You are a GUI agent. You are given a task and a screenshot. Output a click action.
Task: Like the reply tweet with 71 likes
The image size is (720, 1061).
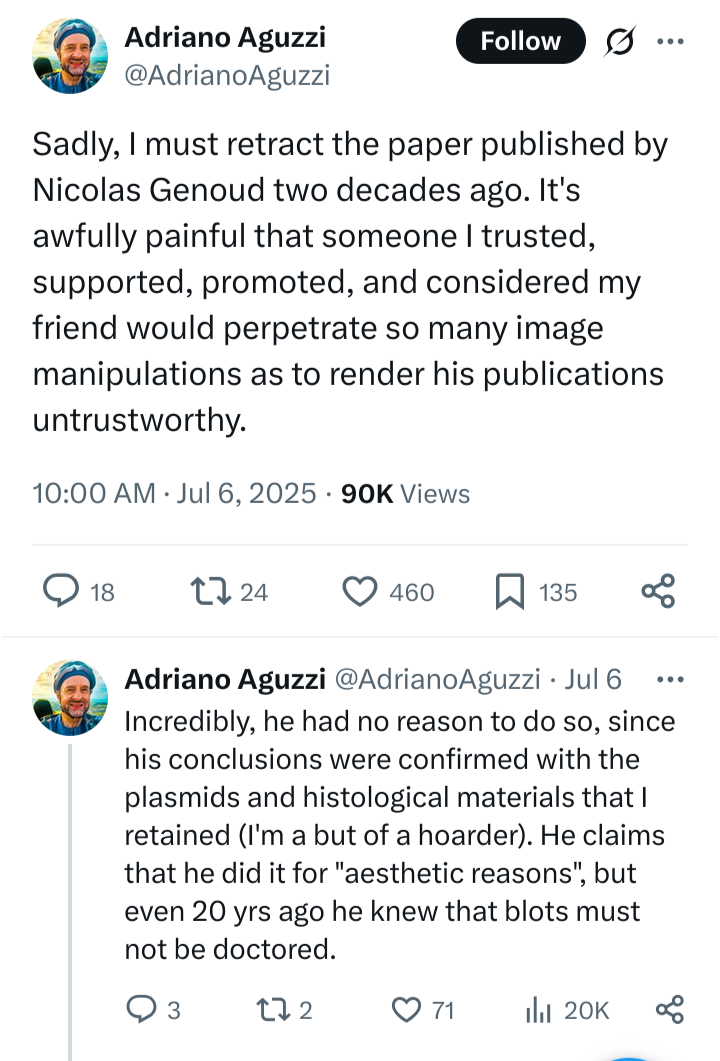pyautogui.click(x=407, y=1010)
